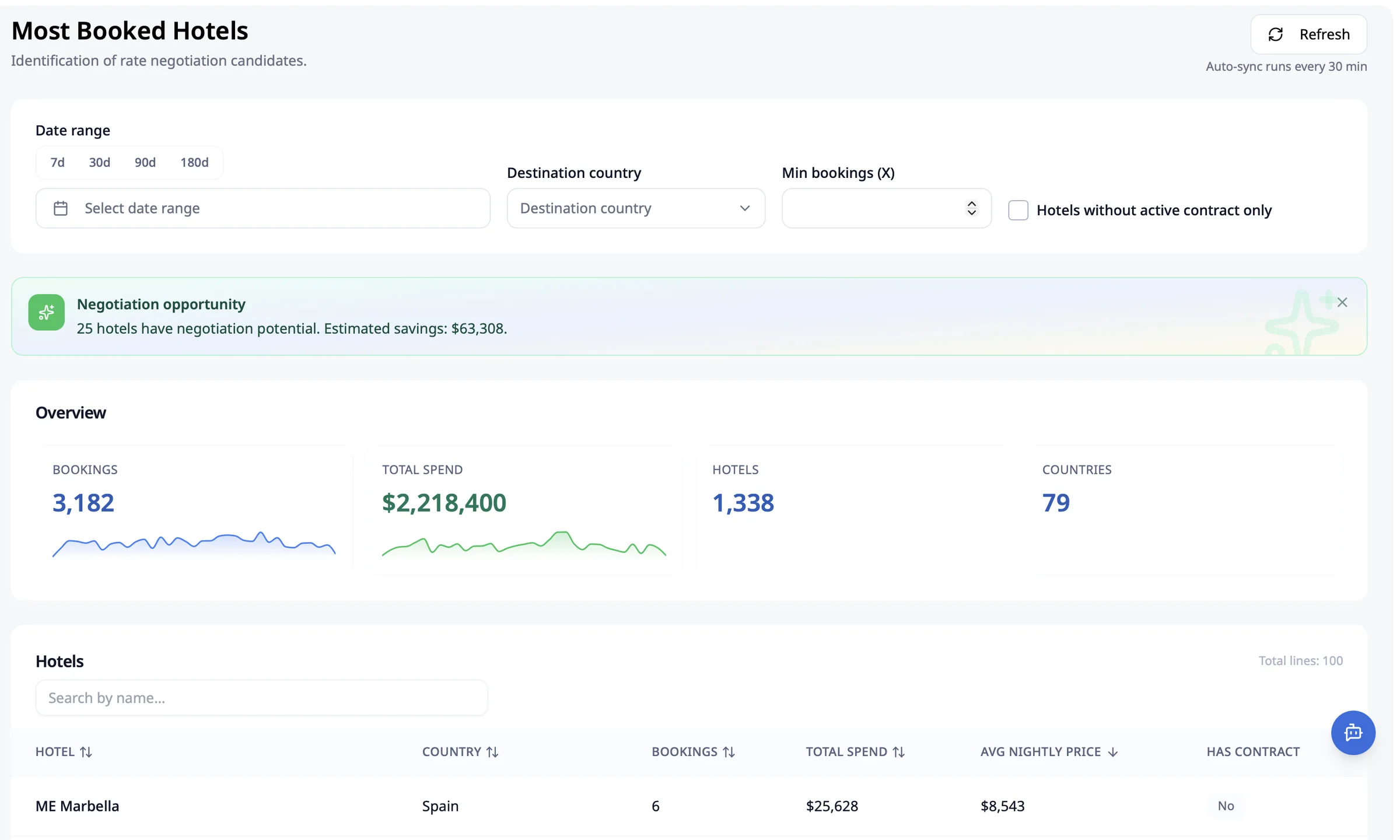
Task: Select the 7d date range preset
Action: coord(57,162)
